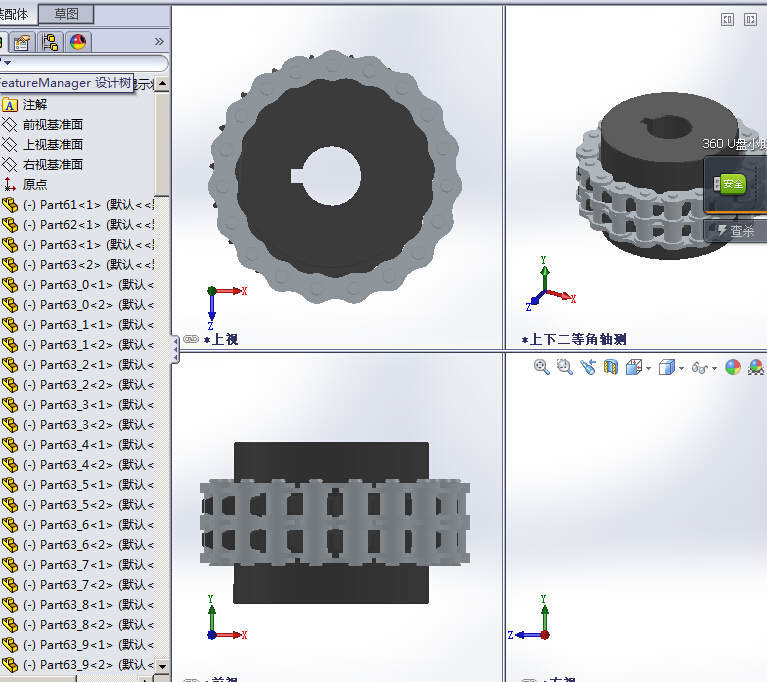Activate the Section View tool

[610, 367]
